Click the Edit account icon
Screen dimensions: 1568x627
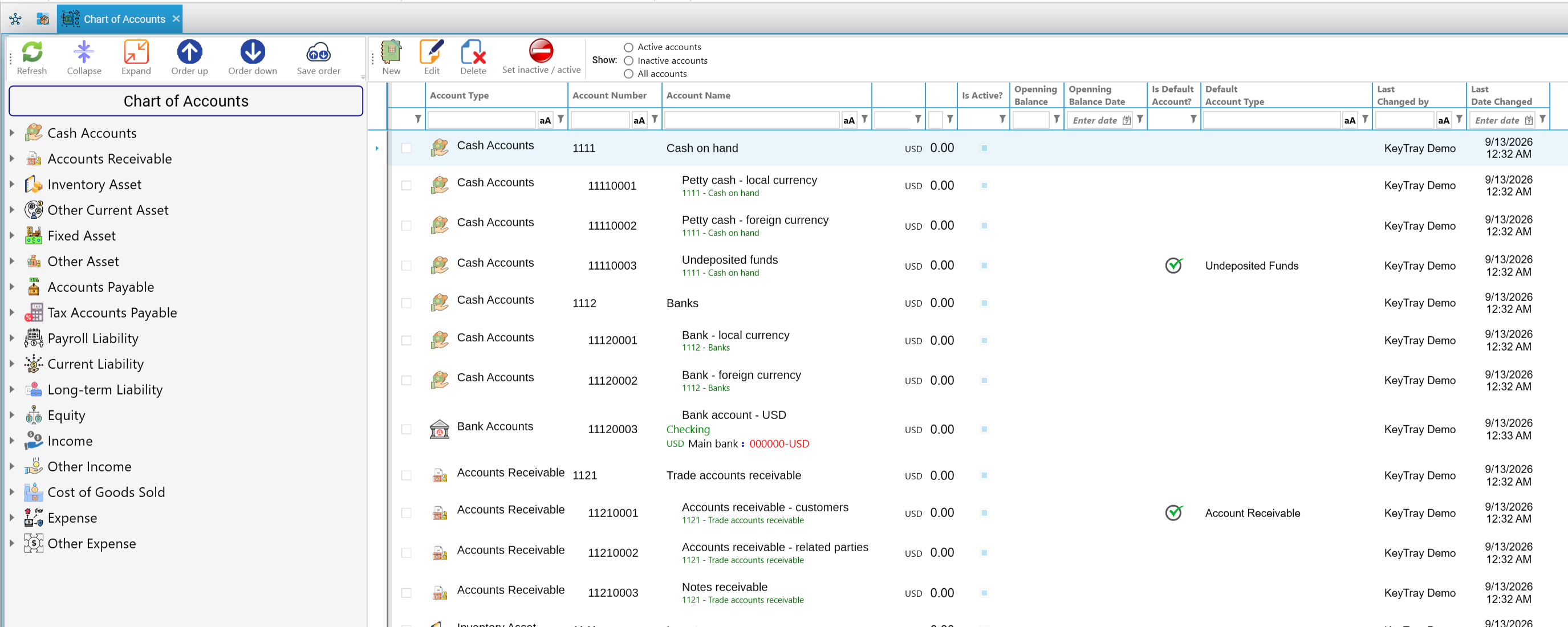[x=432, y=52]
